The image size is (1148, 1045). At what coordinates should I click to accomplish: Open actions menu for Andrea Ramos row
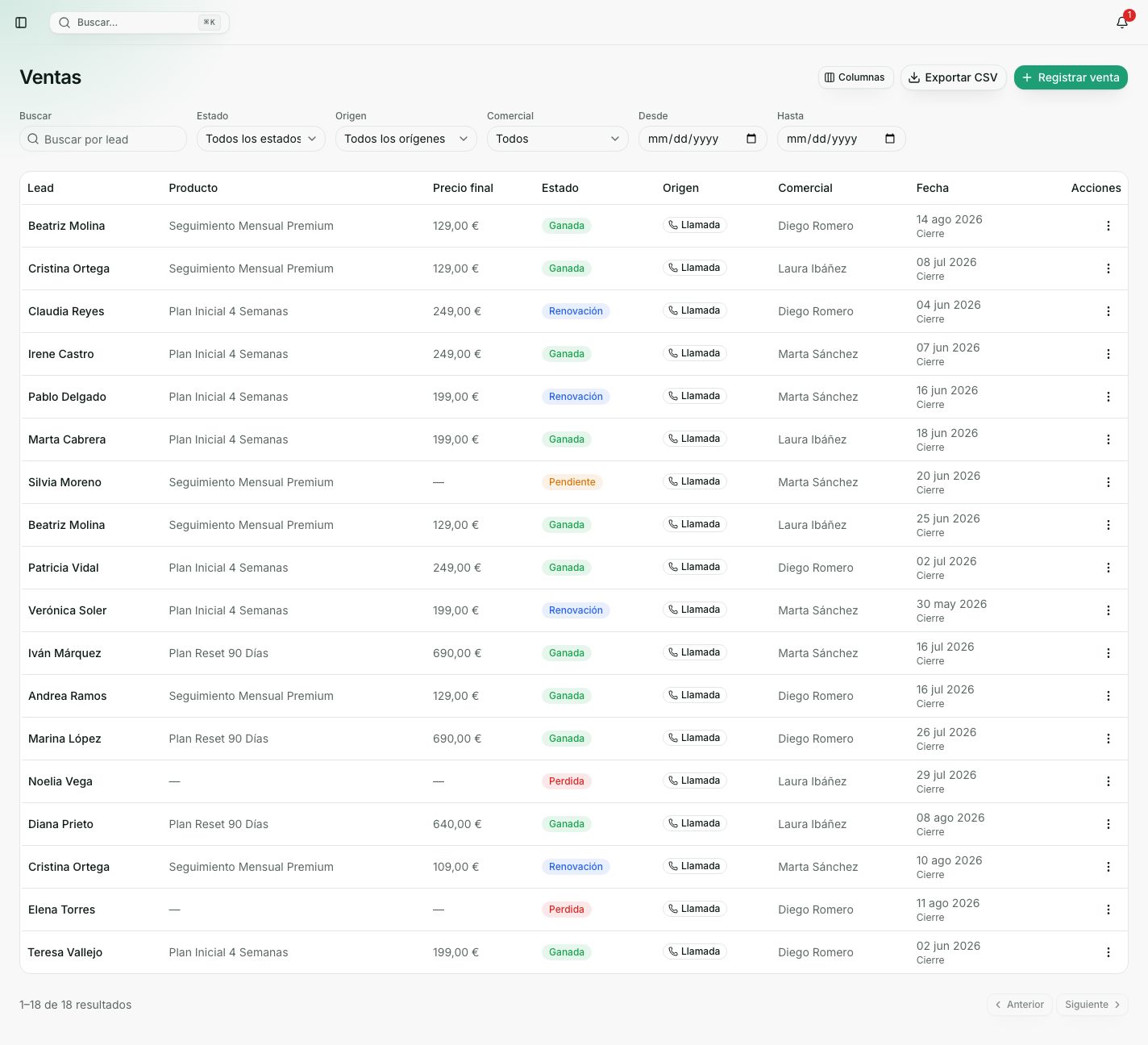(x=1108, y=696)
